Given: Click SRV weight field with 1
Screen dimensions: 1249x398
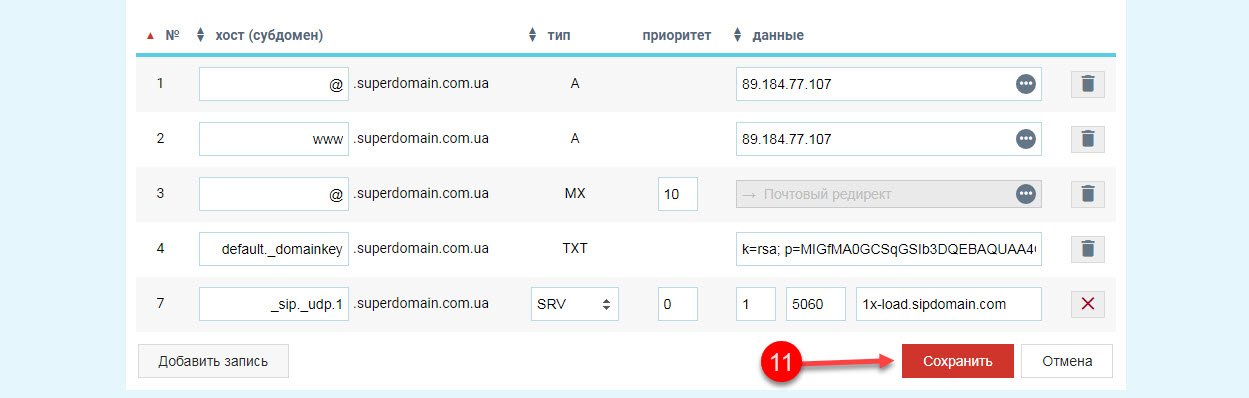Looking at the screenshot, I should pyautogui.click(x=756, y=304).
